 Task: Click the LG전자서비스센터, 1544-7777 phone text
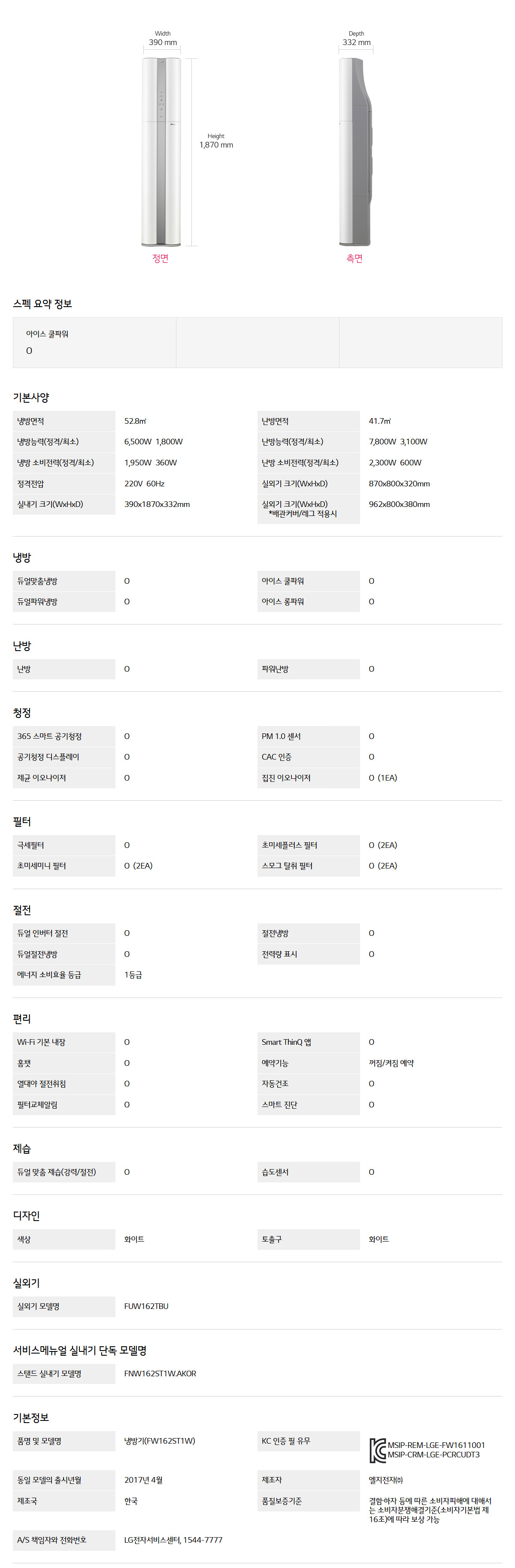[173, 1539]
